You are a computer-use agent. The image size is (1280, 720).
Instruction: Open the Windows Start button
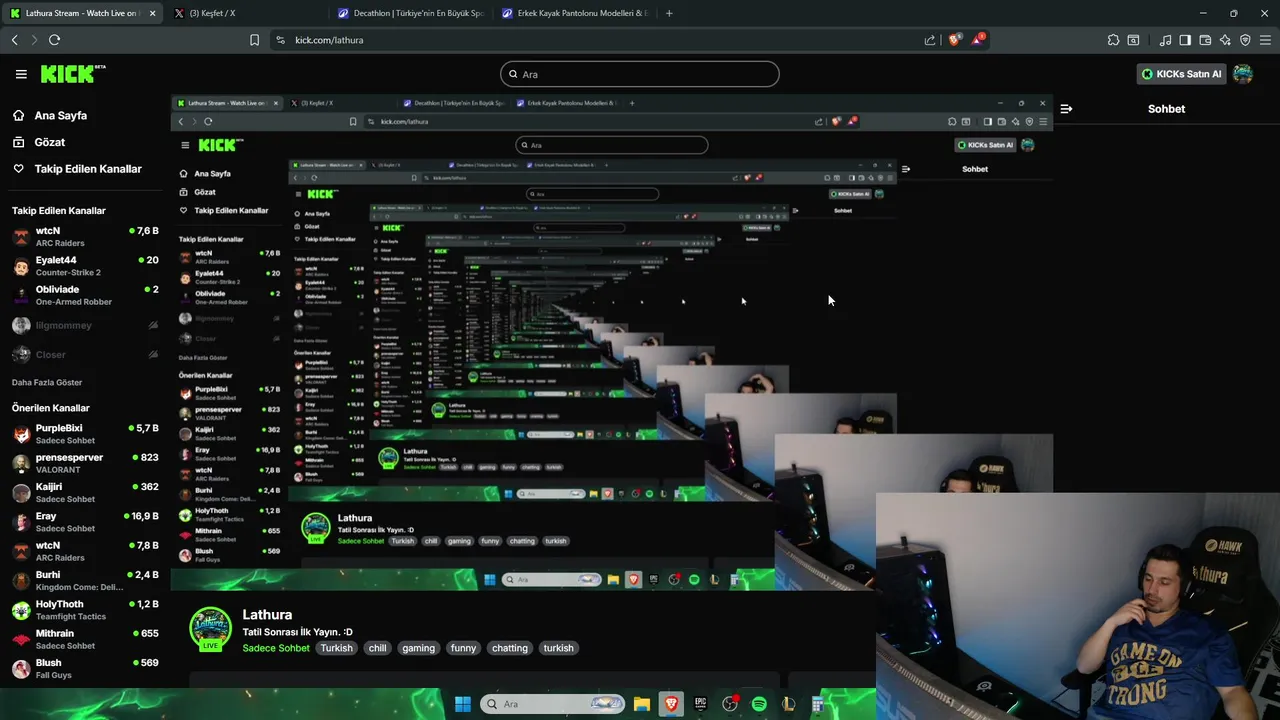pos(463,704)
